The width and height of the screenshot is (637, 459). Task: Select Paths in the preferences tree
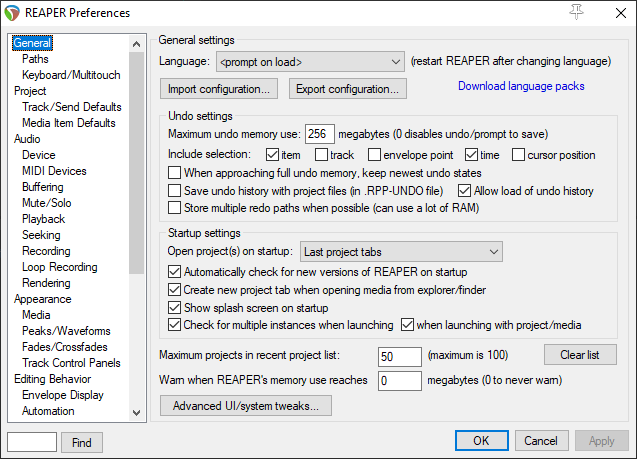point(35,59)
